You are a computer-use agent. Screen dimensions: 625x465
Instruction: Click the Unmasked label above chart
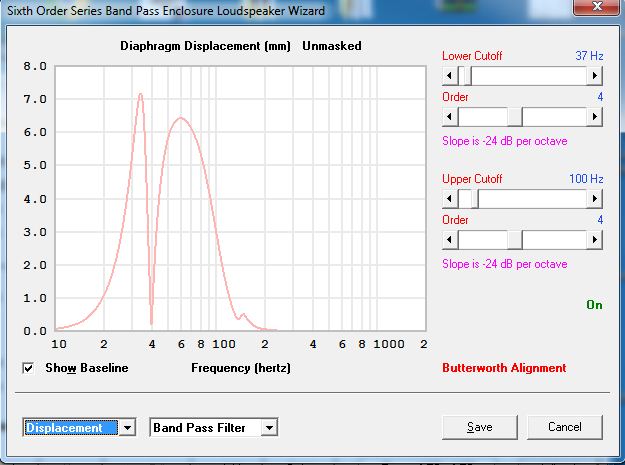point(332,46)
